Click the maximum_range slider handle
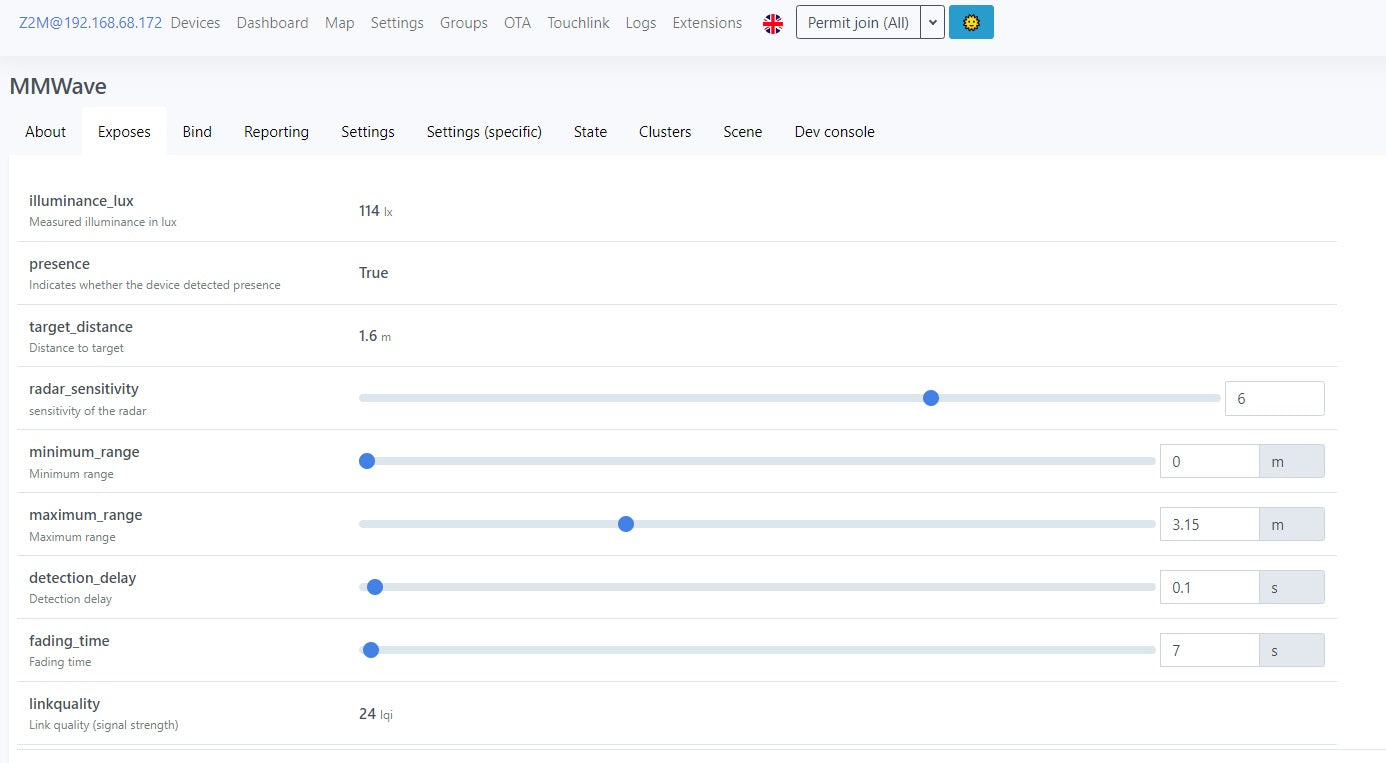Viewport: 1386px width, 763px height. point(626,524)
